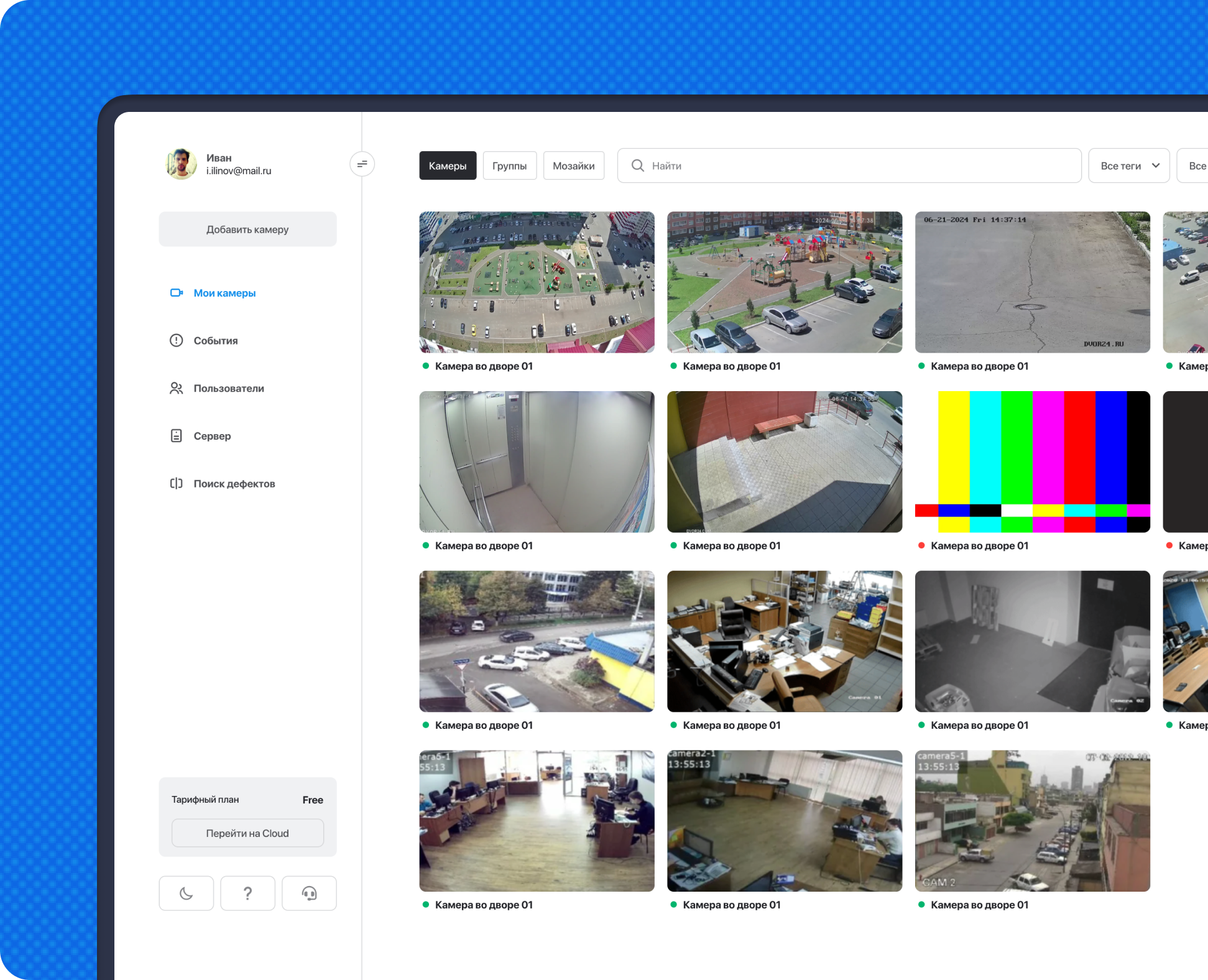Click the Пользователи people icon
Screen dimensions: 1208x980
pyautogui.click(x=177, y=388)
